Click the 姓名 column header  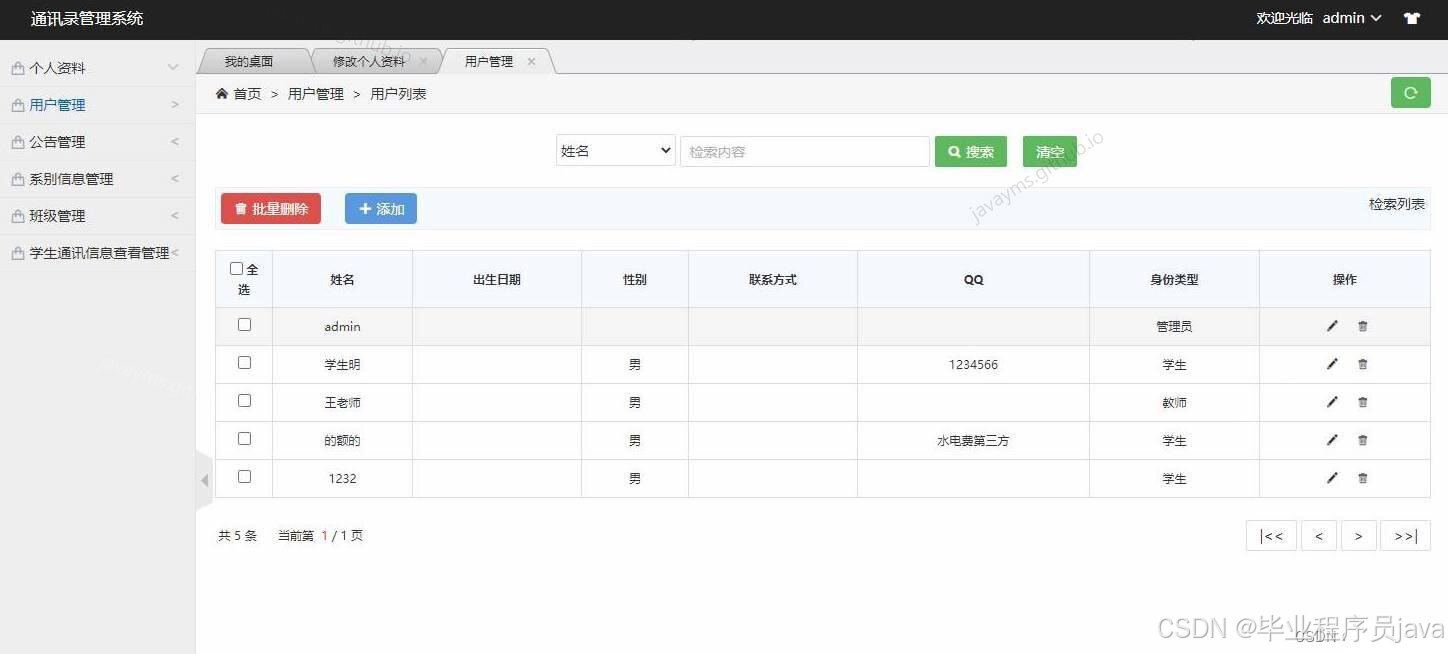point(342,279)
